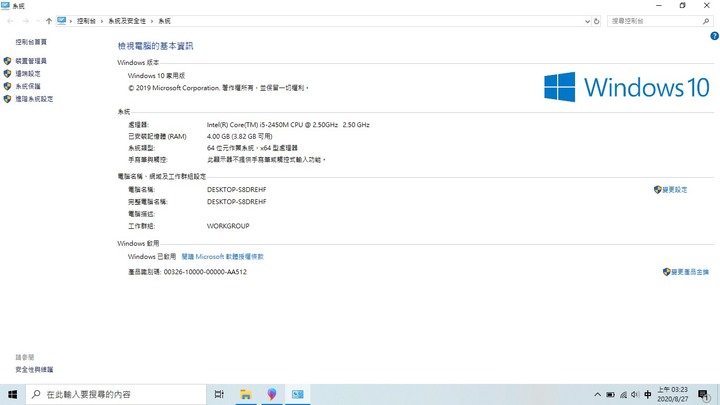Open Task View on taskbar
The width and height of the screenshot is (720, 405).
tap(219, 394)
